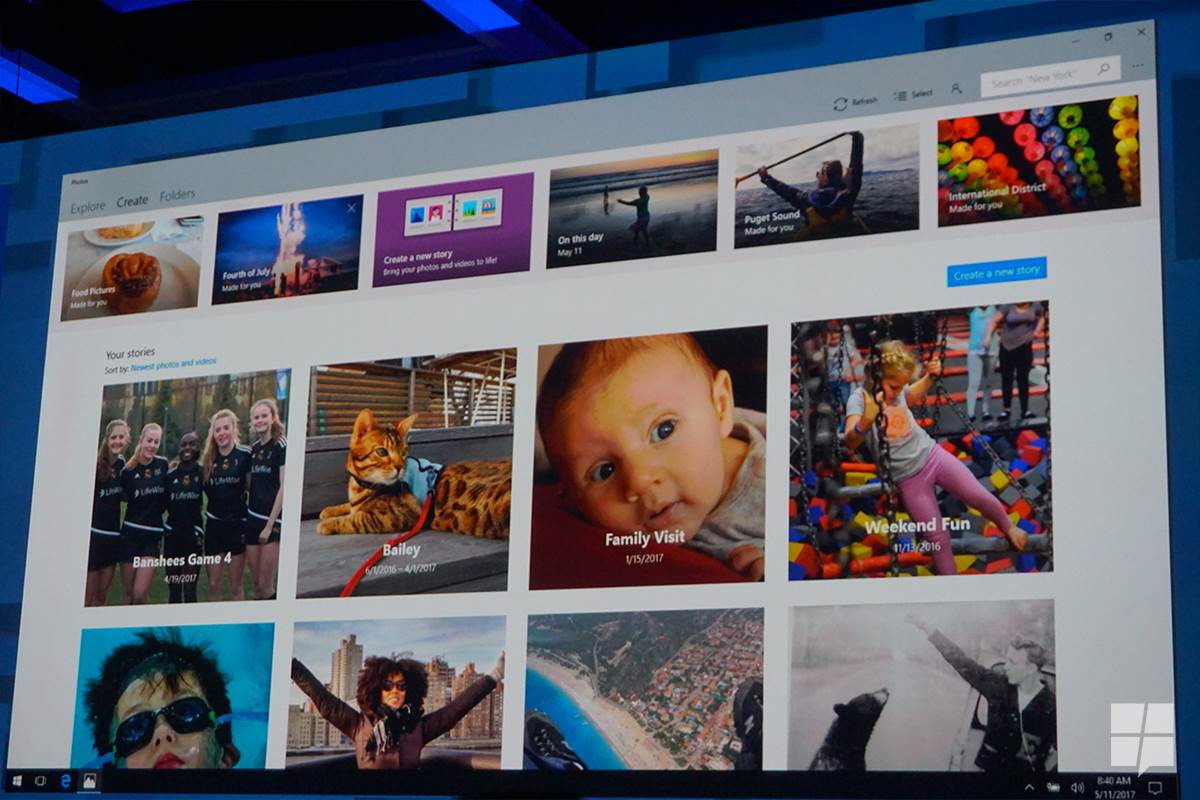Open the Bailey cat story thumbnail
Screen dimensions: 1200x800
406,473
